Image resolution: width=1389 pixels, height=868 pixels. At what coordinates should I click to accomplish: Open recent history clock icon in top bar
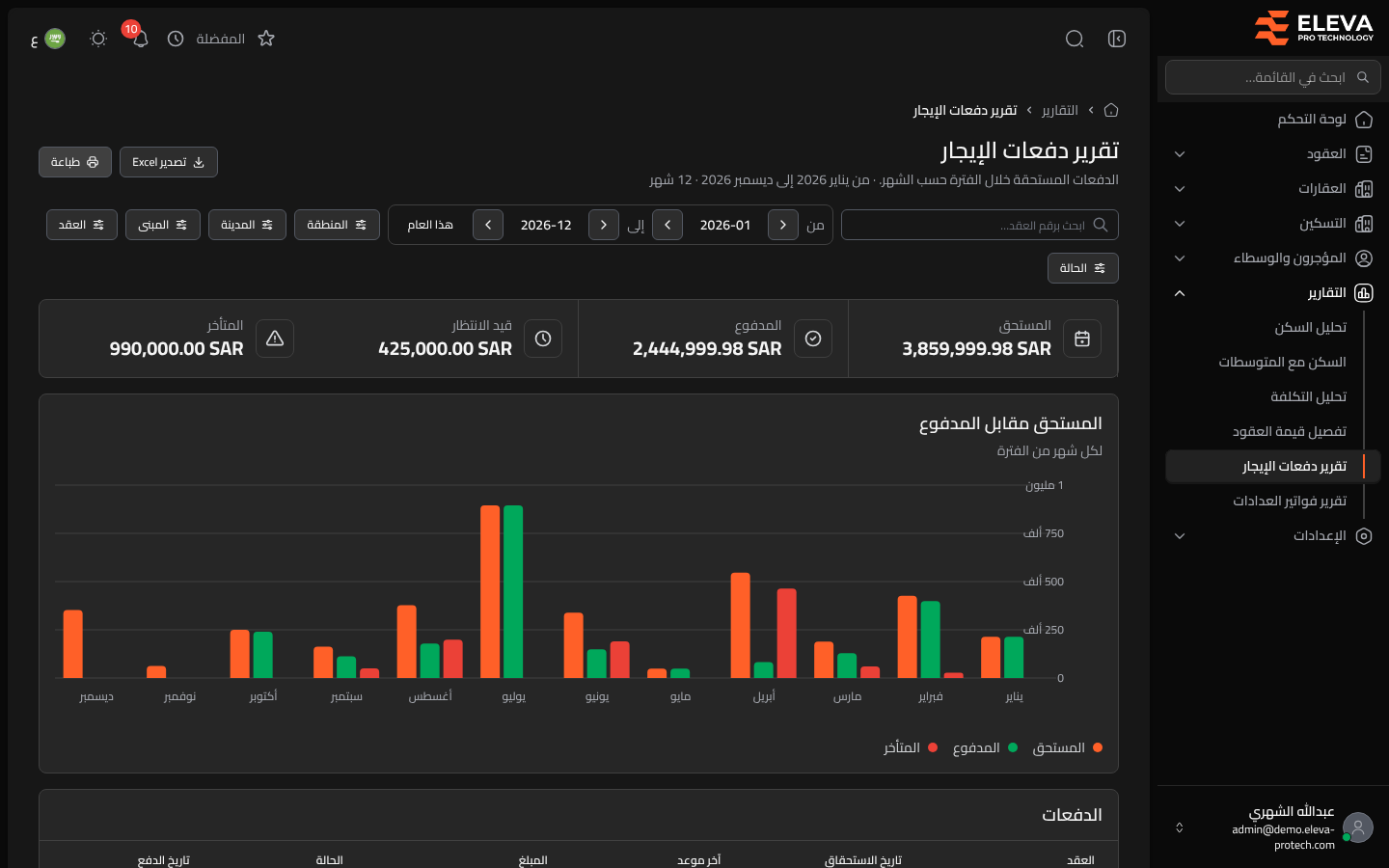tap(176, 39)
